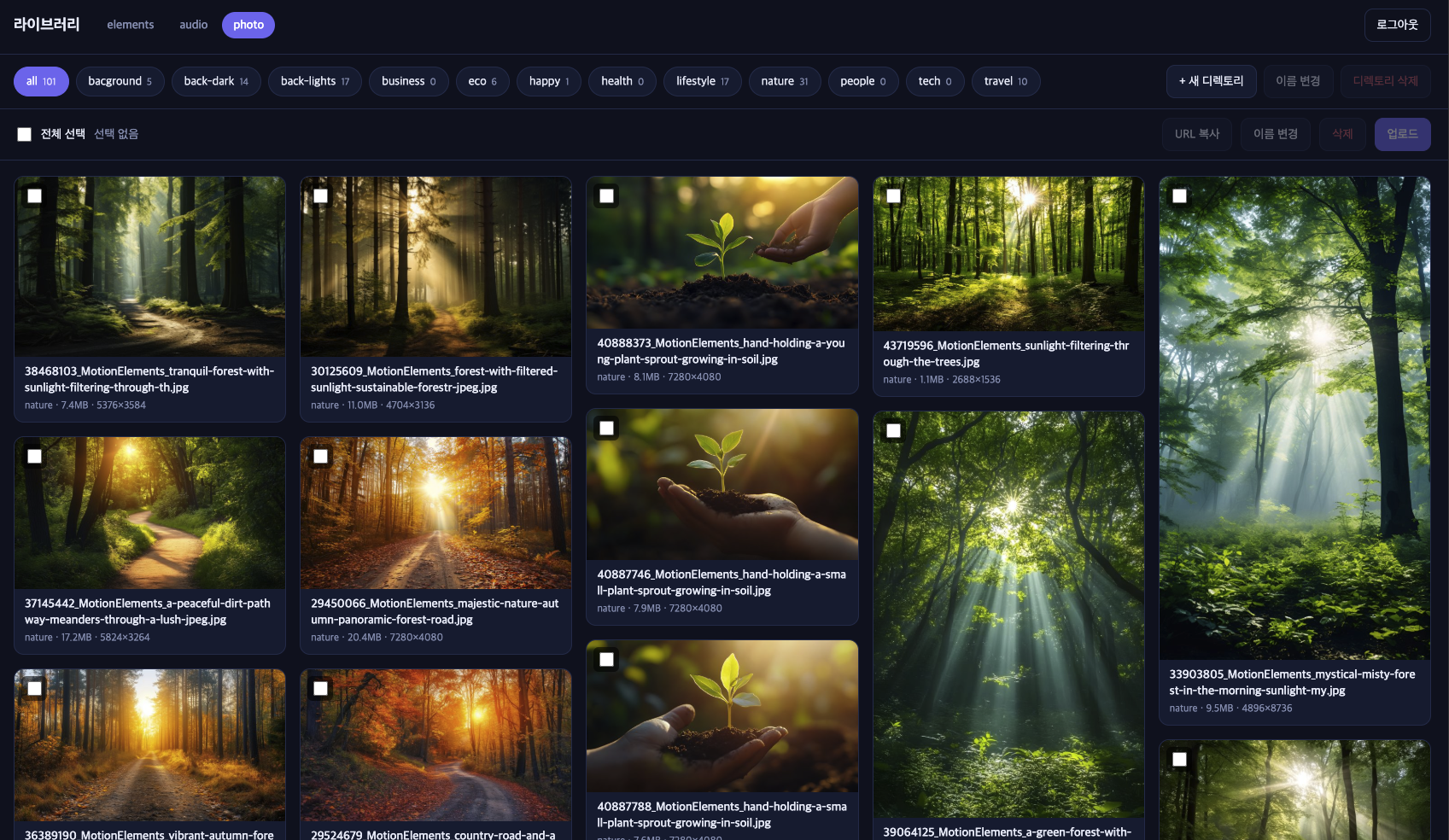Tick checkbox on tranquil-forest image 38468103

[x=35, y=196]
